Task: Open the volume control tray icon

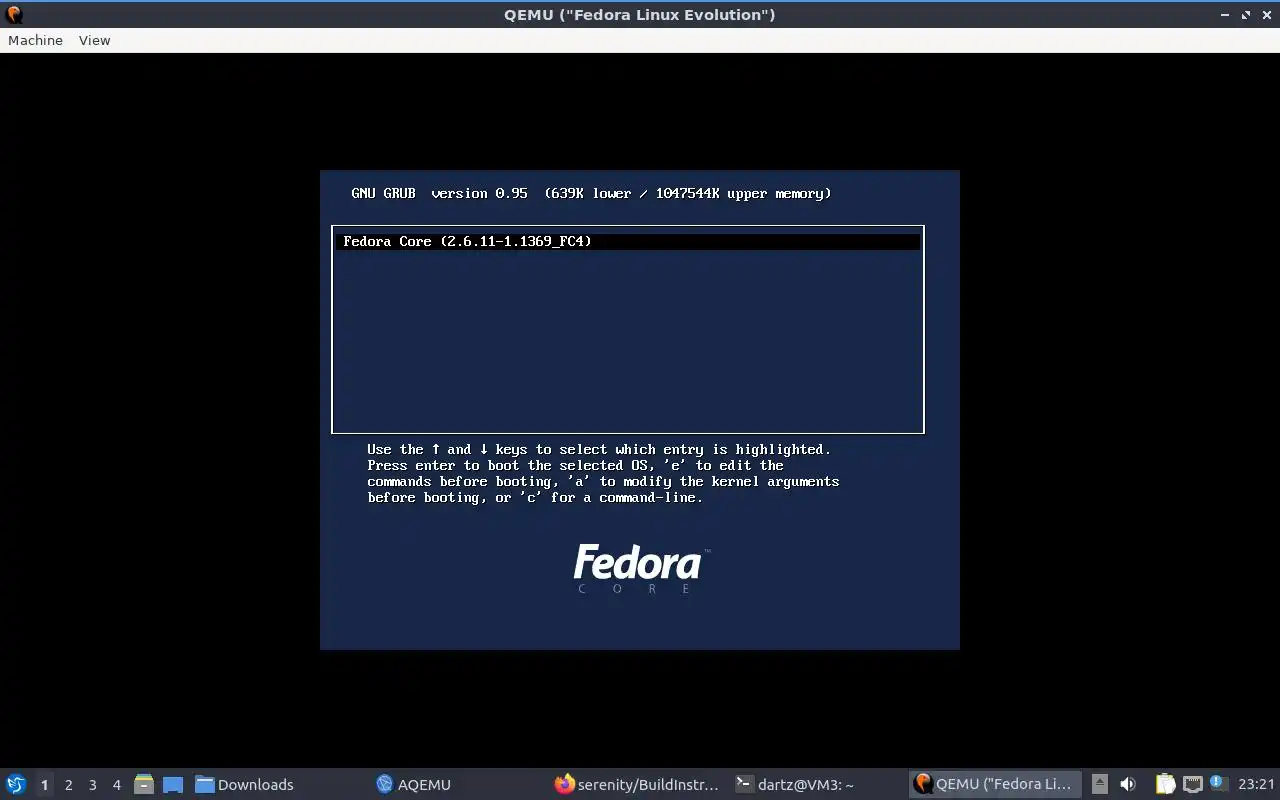Action: tap(1128, 784)
